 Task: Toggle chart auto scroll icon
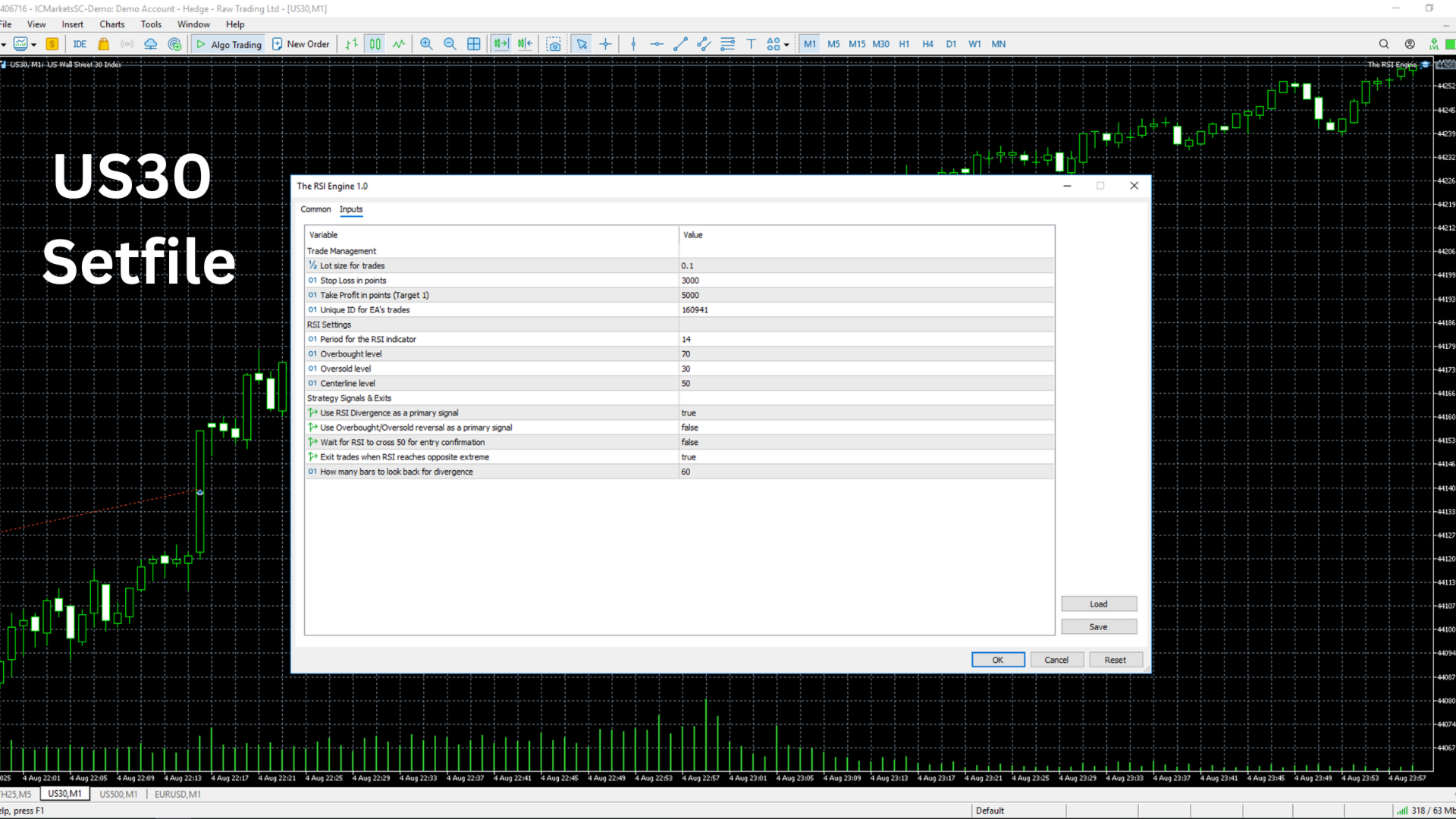[x=500, y=44]
